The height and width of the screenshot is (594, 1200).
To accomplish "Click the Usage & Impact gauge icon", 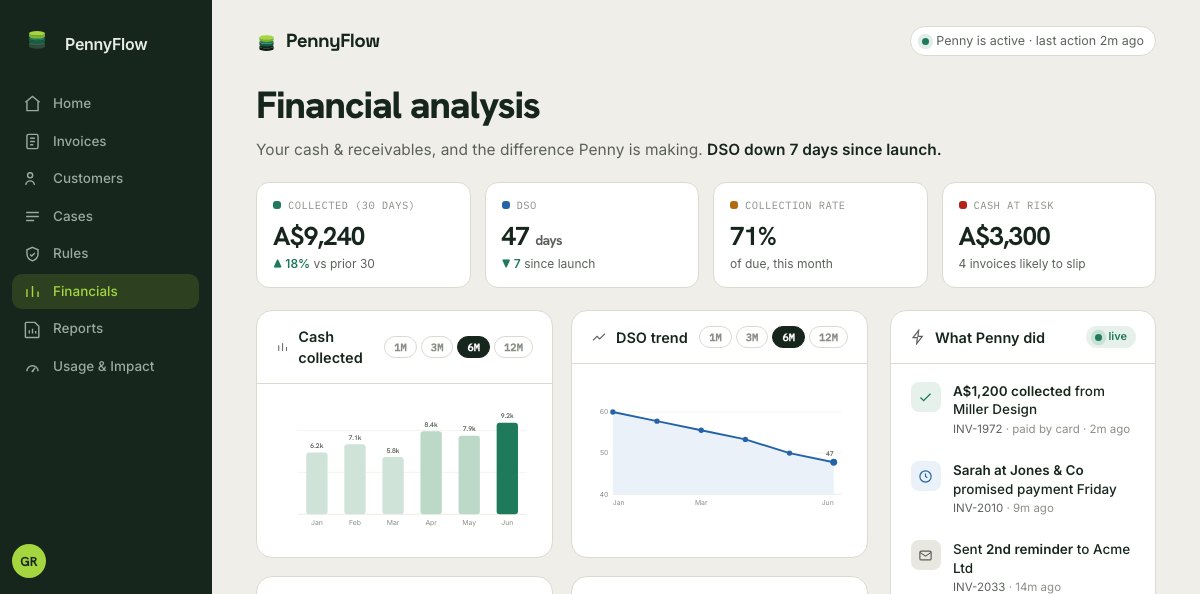I will (x=33, y=366).
